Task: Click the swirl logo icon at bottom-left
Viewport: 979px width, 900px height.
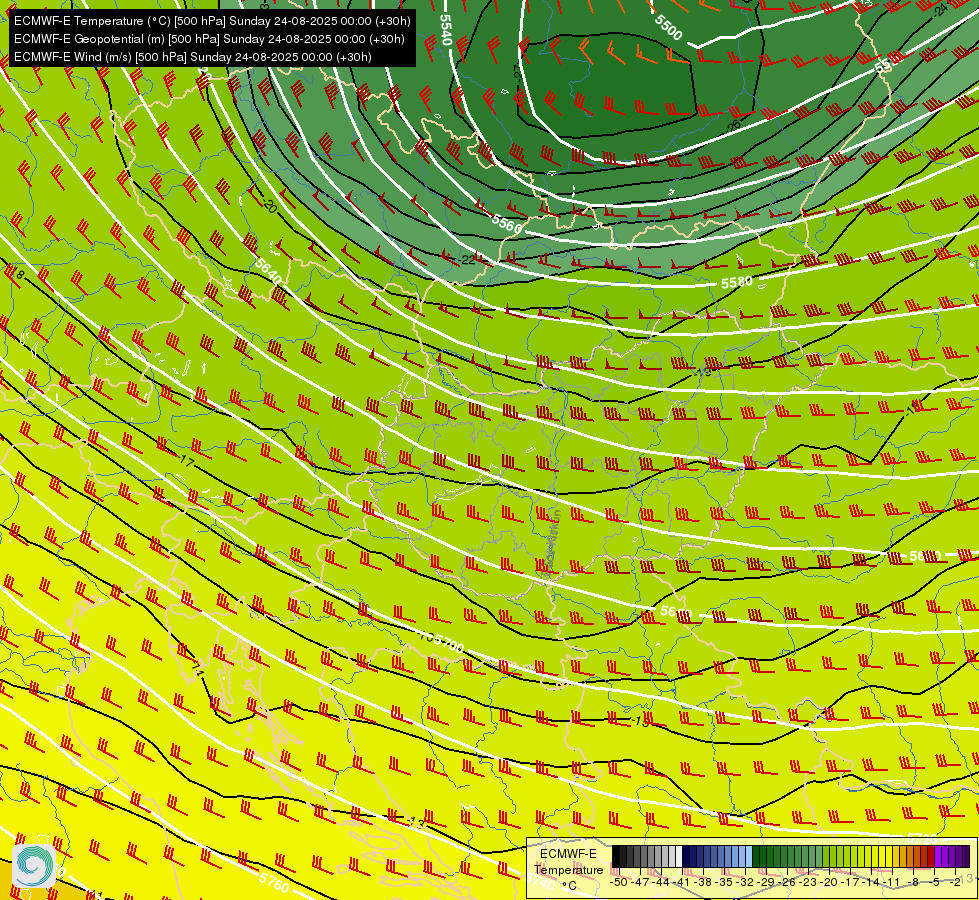Action: tap(34, 866)
